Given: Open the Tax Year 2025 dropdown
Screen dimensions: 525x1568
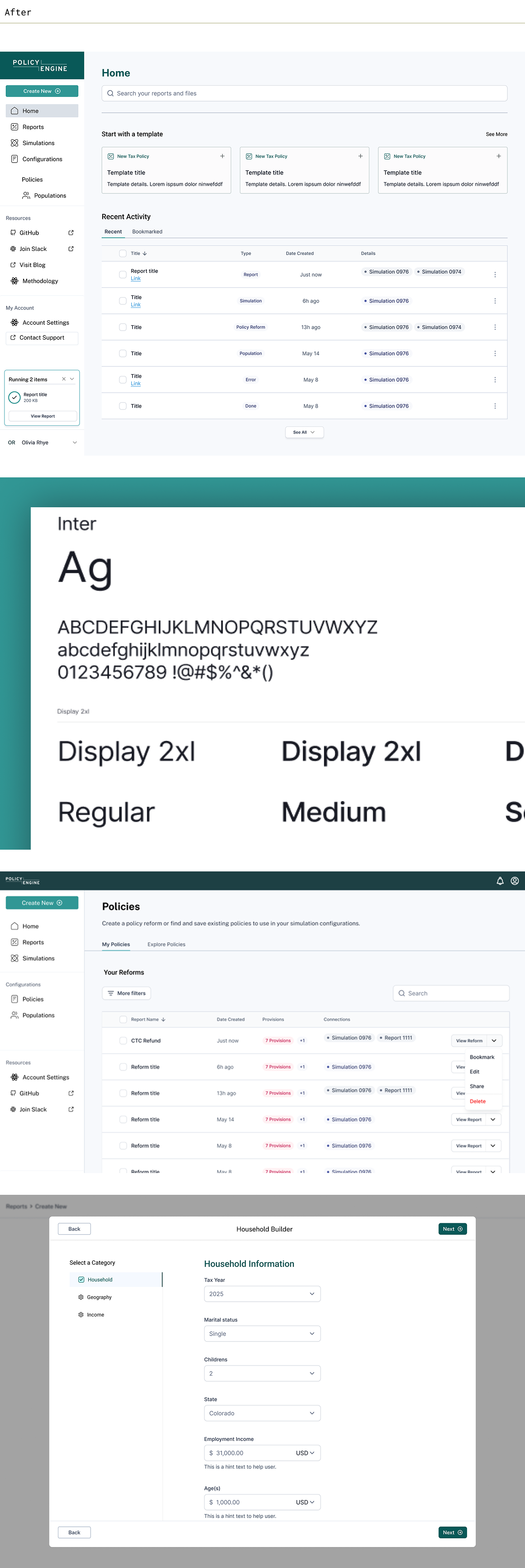Looking at the screenshot, I should pos(262,1294).
